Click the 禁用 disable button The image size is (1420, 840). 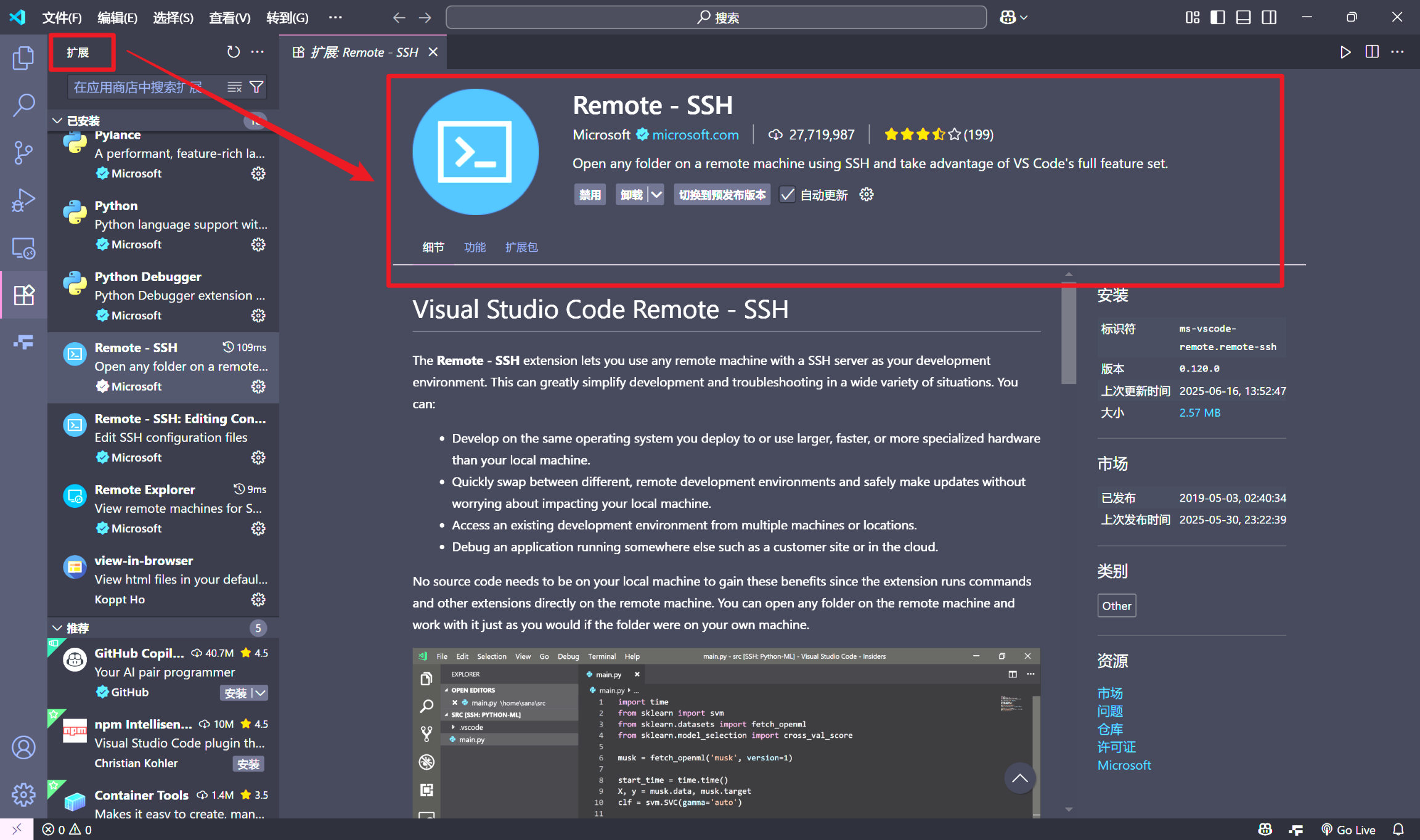(x=590, y=195)
